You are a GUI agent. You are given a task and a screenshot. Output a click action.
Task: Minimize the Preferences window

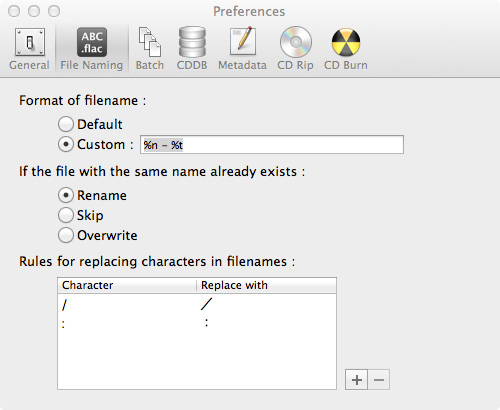click(34, 11)
